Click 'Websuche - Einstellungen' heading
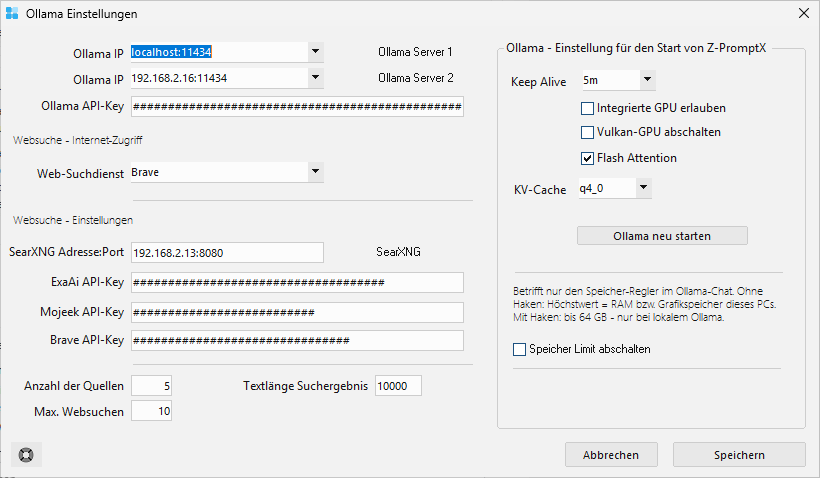This screenshot has height=478, width=820. click(x=73, y=220)
